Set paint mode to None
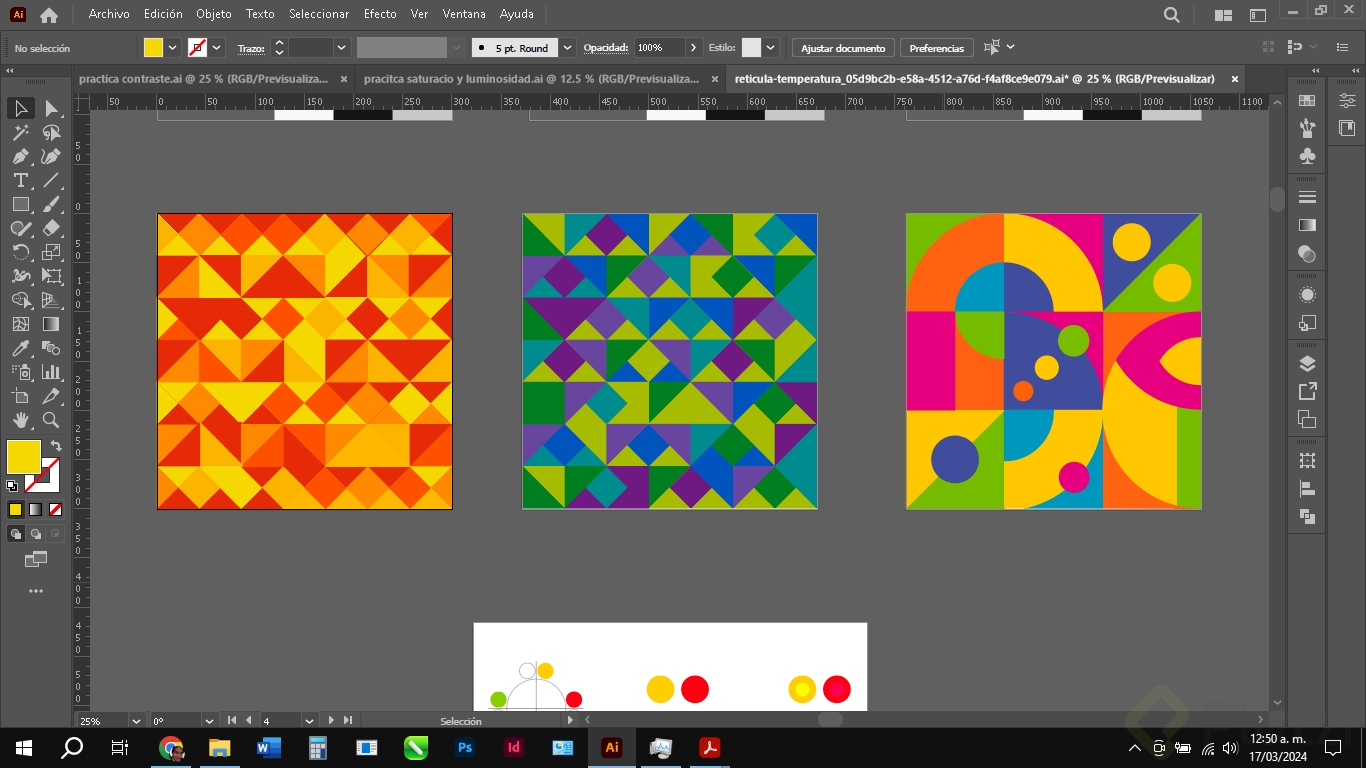This screenshot has height=768, width=1366. pyautogui.click(x=56, y=510)
